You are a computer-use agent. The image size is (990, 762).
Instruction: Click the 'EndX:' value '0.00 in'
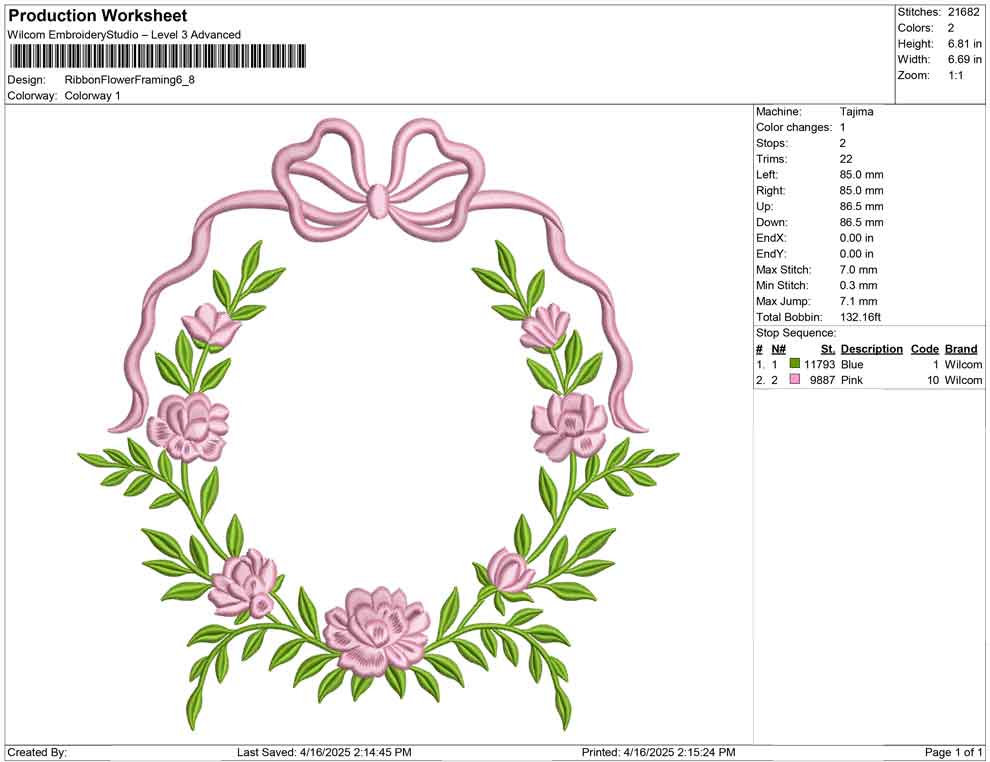click(857, 238)
